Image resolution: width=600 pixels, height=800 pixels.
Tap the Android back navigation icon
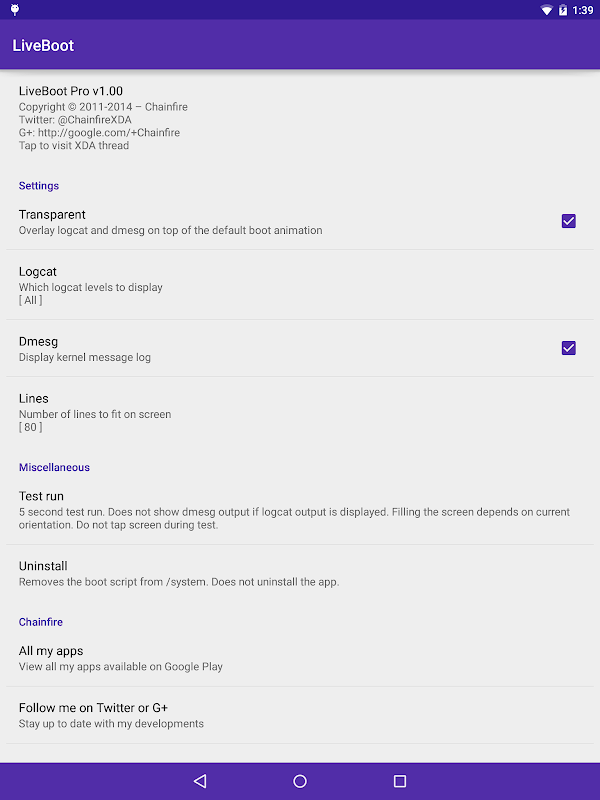(200, 781)
